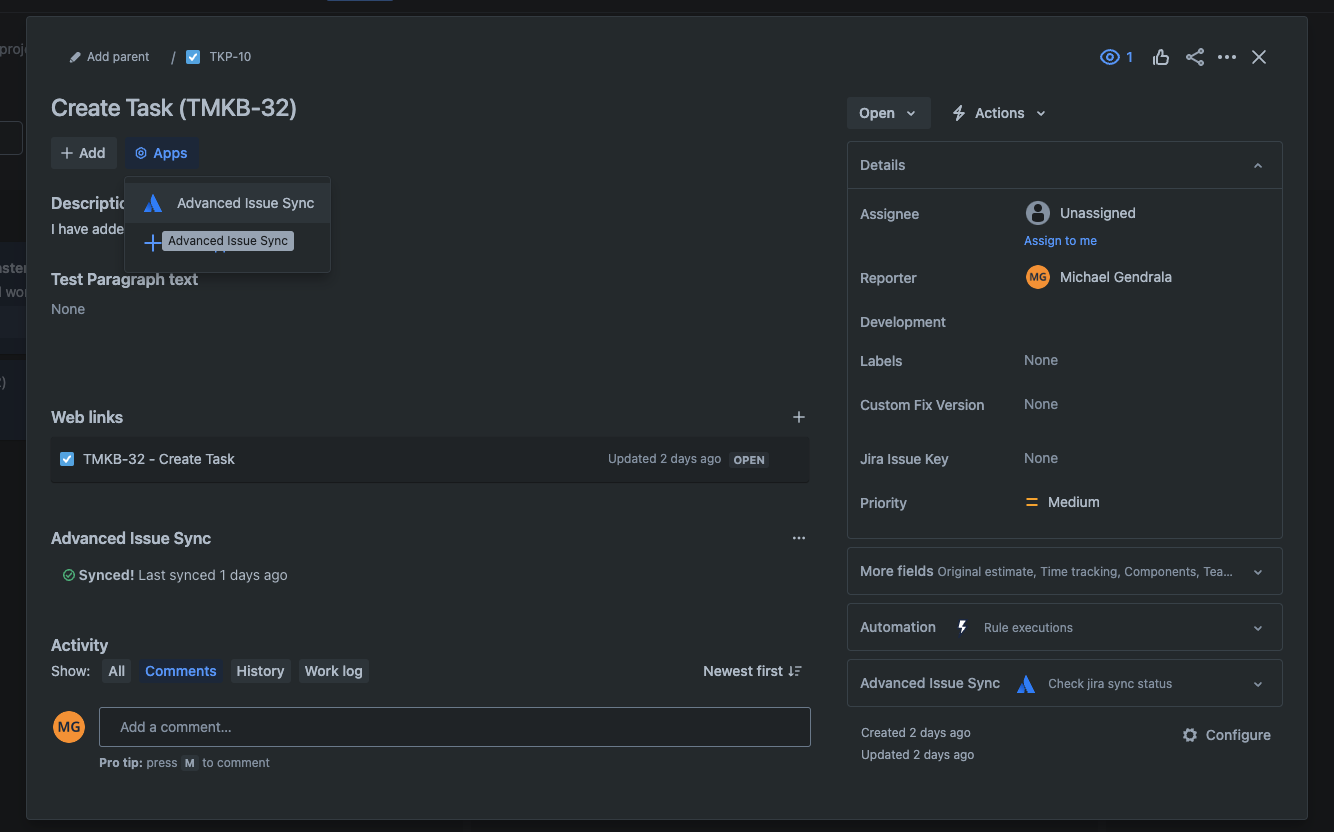Collapse the Details panel

pyautogui.click(x=1258, y=165)
